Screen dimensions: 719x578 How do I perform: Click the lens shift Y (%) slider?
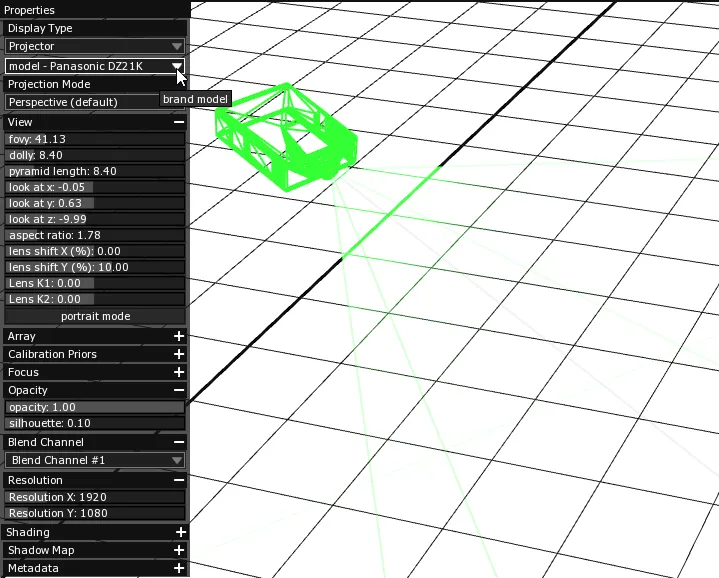click(95, 267)
